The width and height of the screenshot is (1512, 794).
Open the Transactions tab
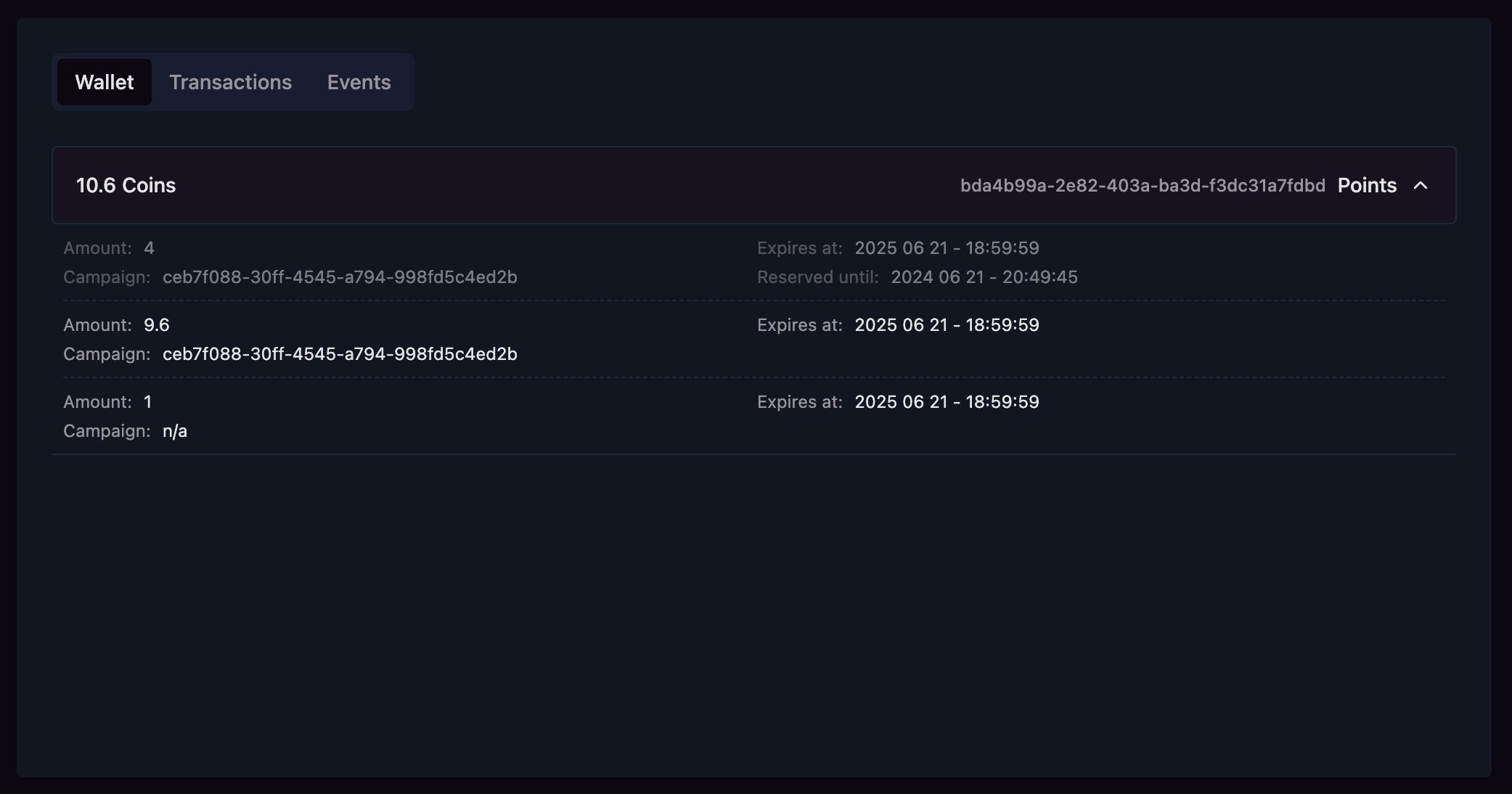pos(230,82)
